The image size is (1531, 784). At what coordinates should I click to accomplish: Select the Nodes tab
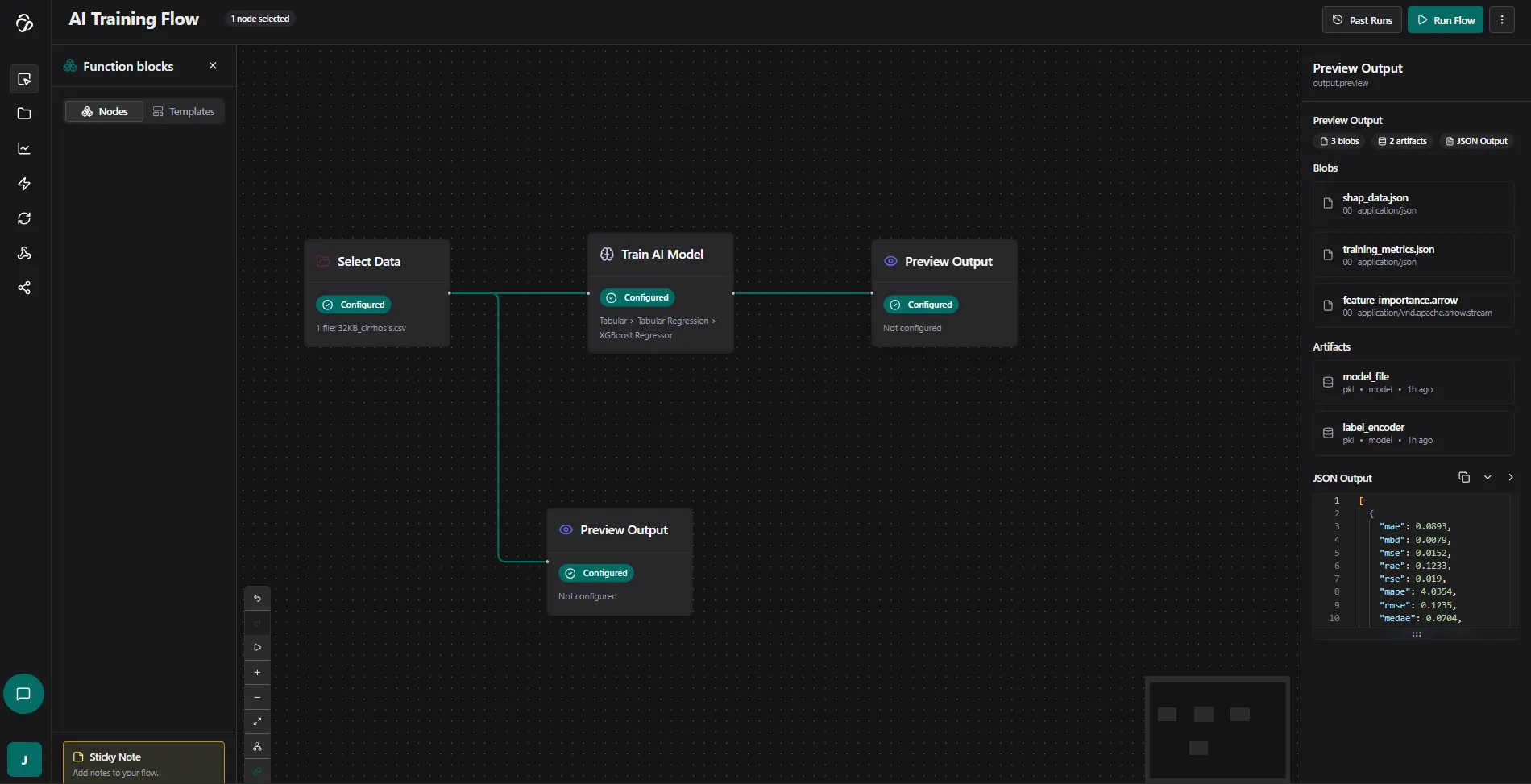point(104,112)
